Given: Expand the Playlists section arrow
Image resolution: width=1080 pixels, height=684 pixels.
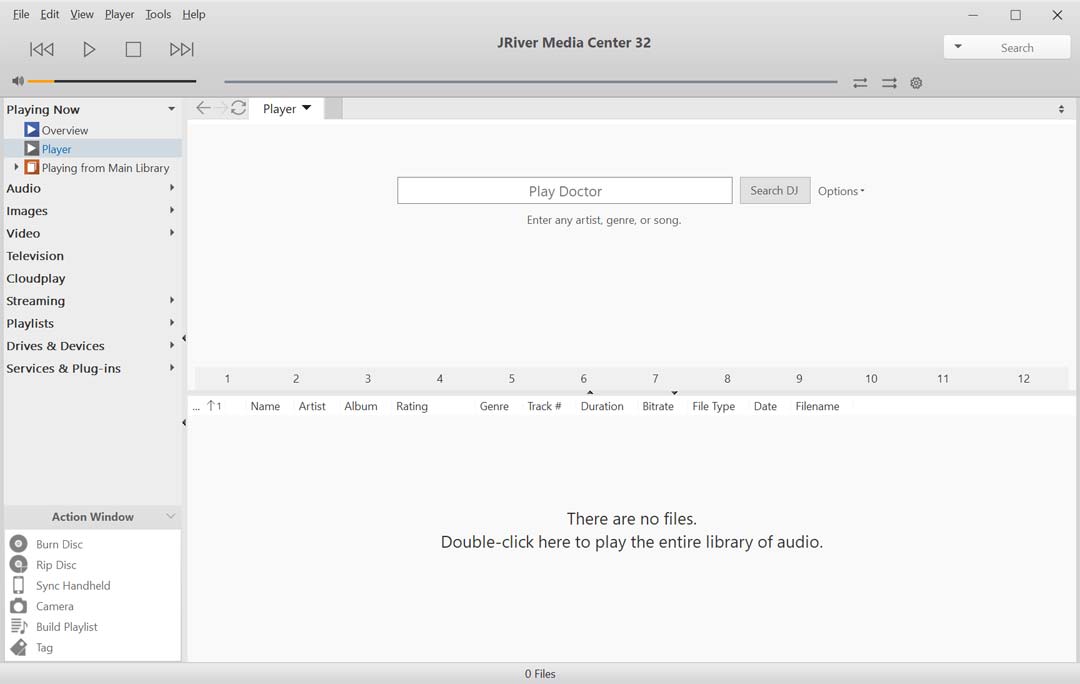Looking at the screenshot, I should pos(172,322).
